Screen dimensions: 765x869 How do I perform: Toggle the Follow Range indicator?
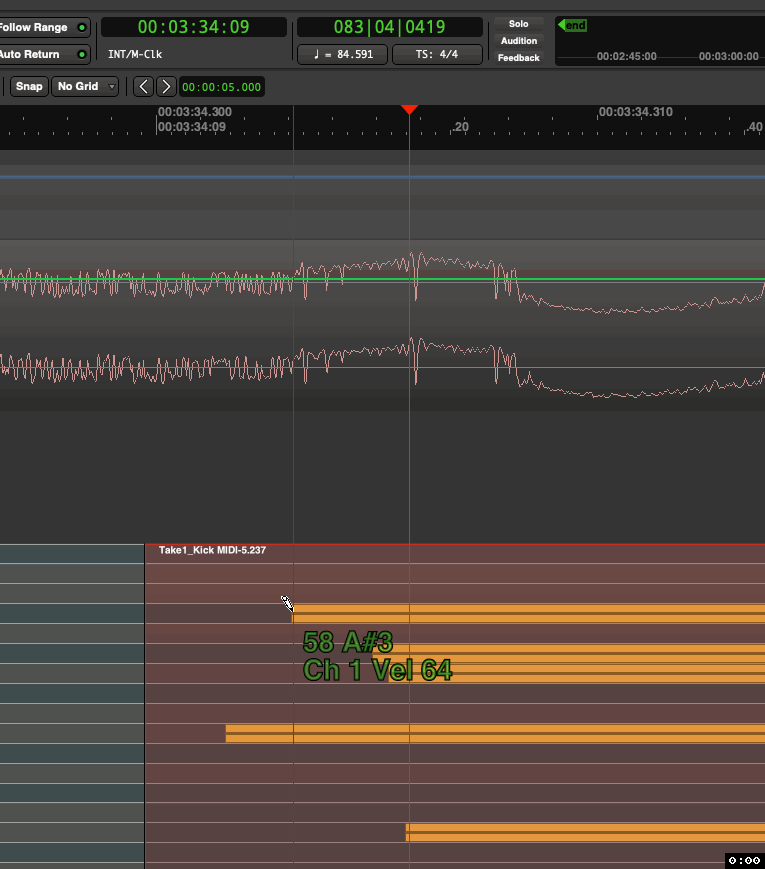(82, 27)
